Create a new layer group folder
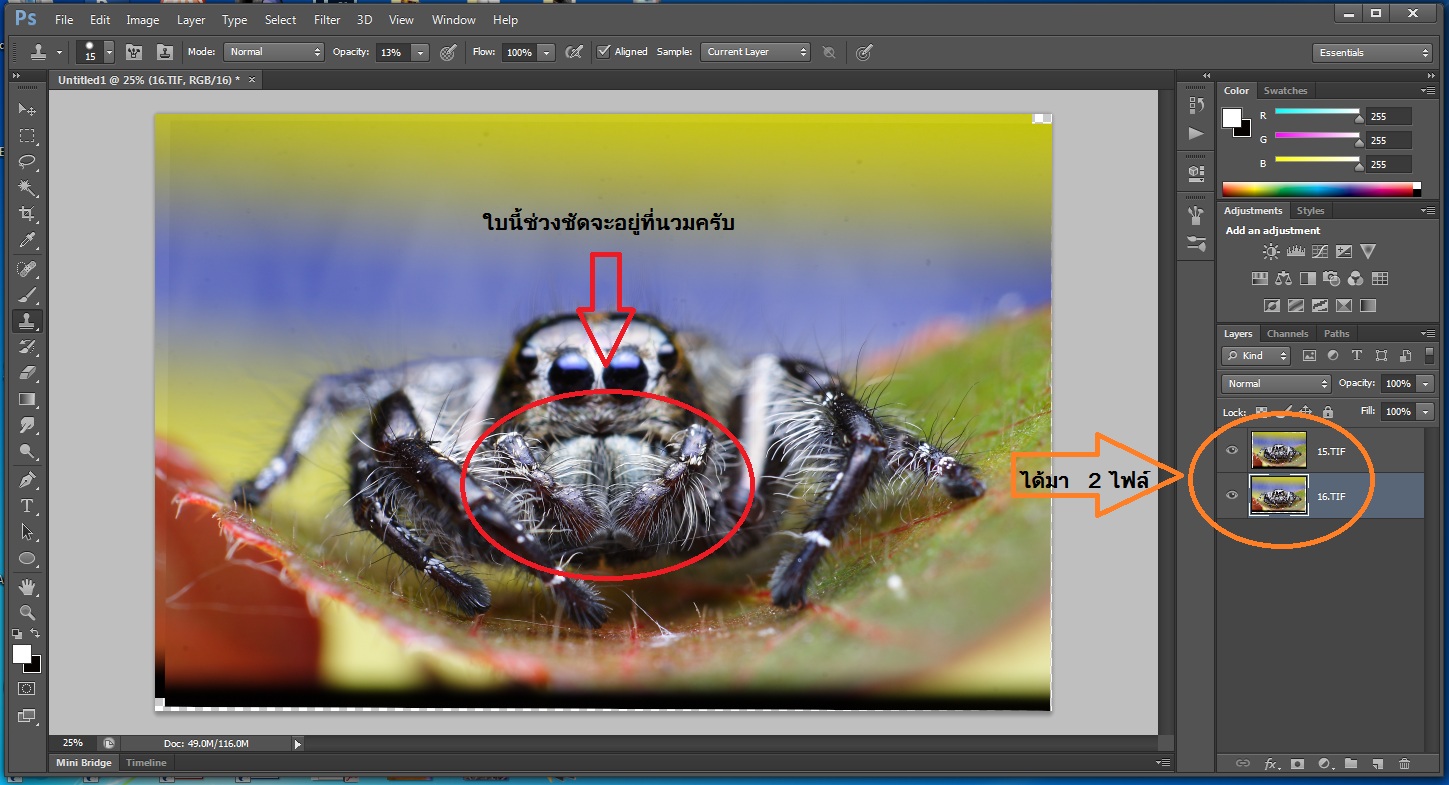 tap(1351, 763)
